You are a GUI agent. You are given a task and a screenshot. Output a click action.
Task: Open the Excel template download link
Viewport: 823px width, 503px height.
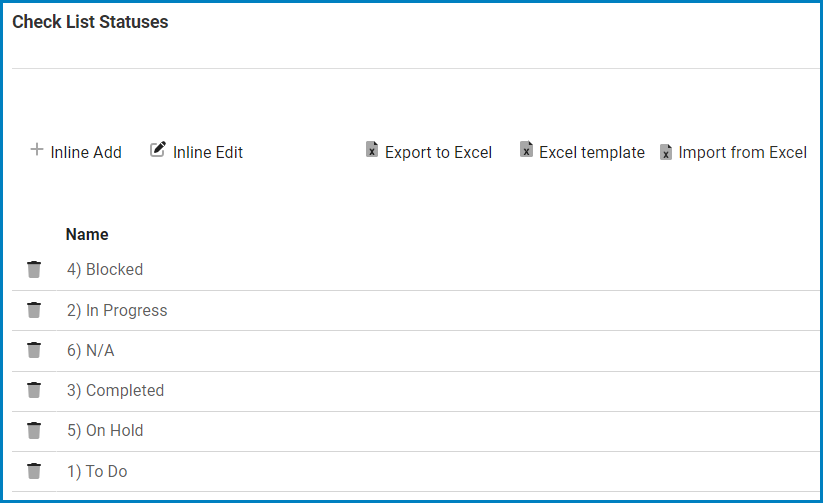tap(591, 153)
